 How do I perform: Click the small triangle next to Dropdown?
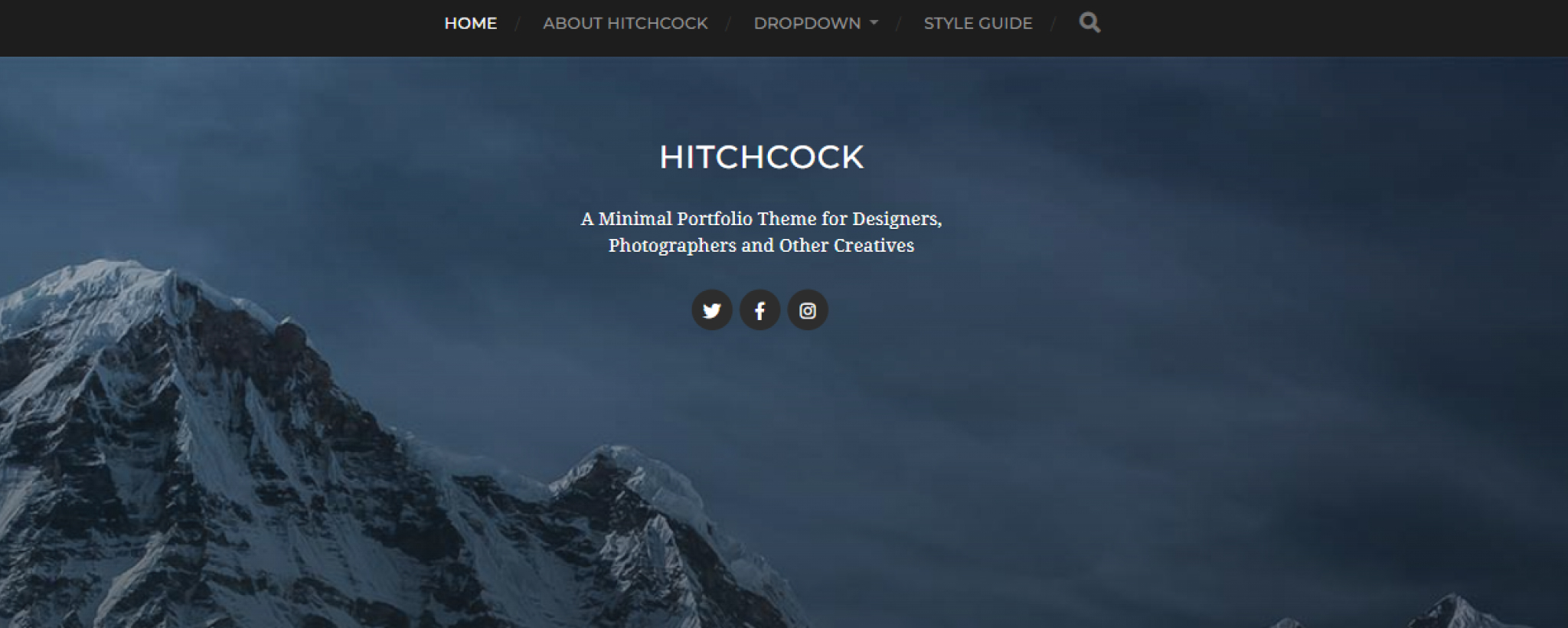tap(874, 24)
